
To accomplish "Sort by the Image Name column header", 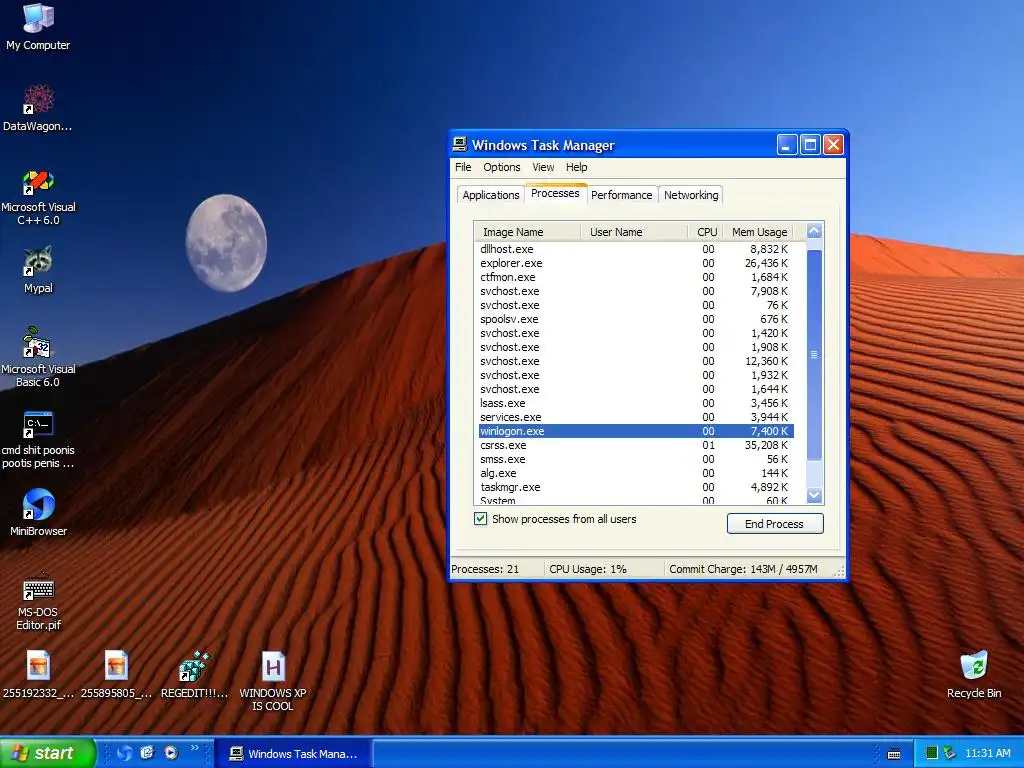I will coord(527,232).
